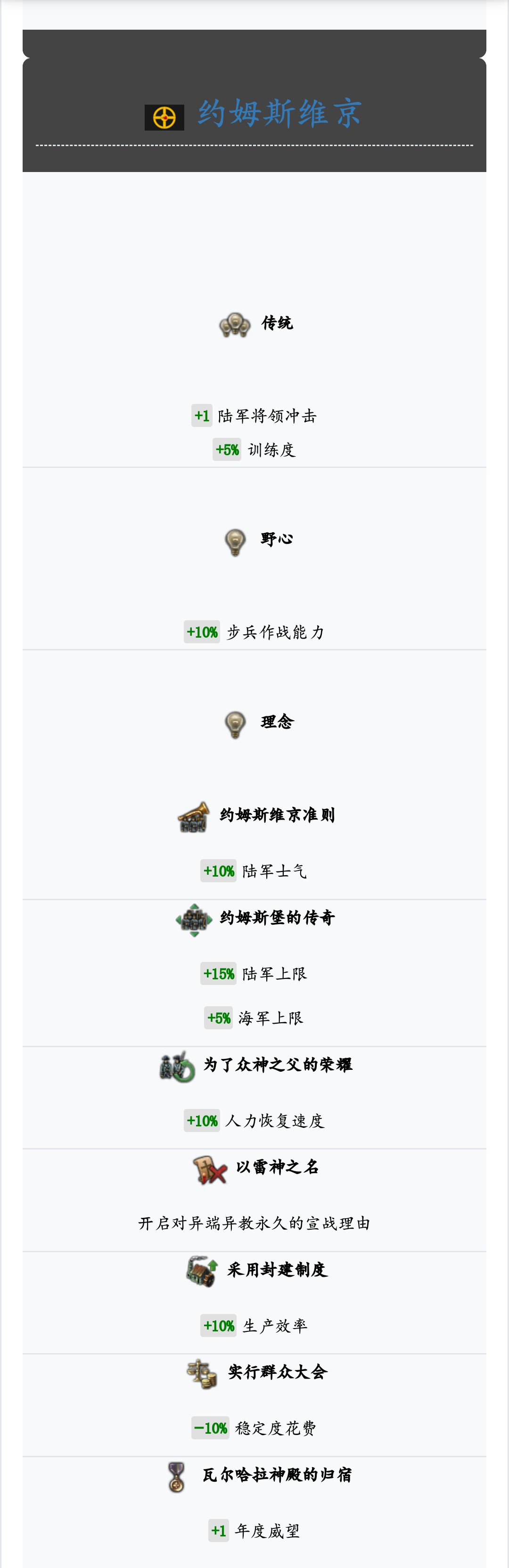
Task: Click the 传统 section heading
Action: tap(277, 323)
